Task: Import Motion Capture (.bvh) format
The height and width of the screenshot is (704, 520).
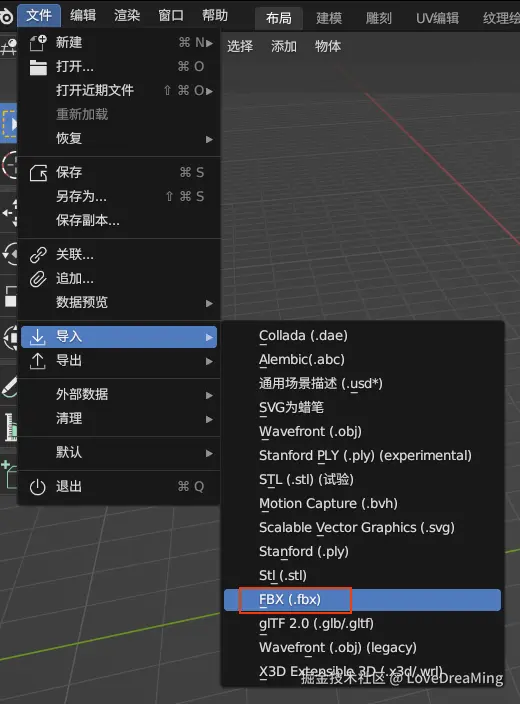Action: (362, 503)
